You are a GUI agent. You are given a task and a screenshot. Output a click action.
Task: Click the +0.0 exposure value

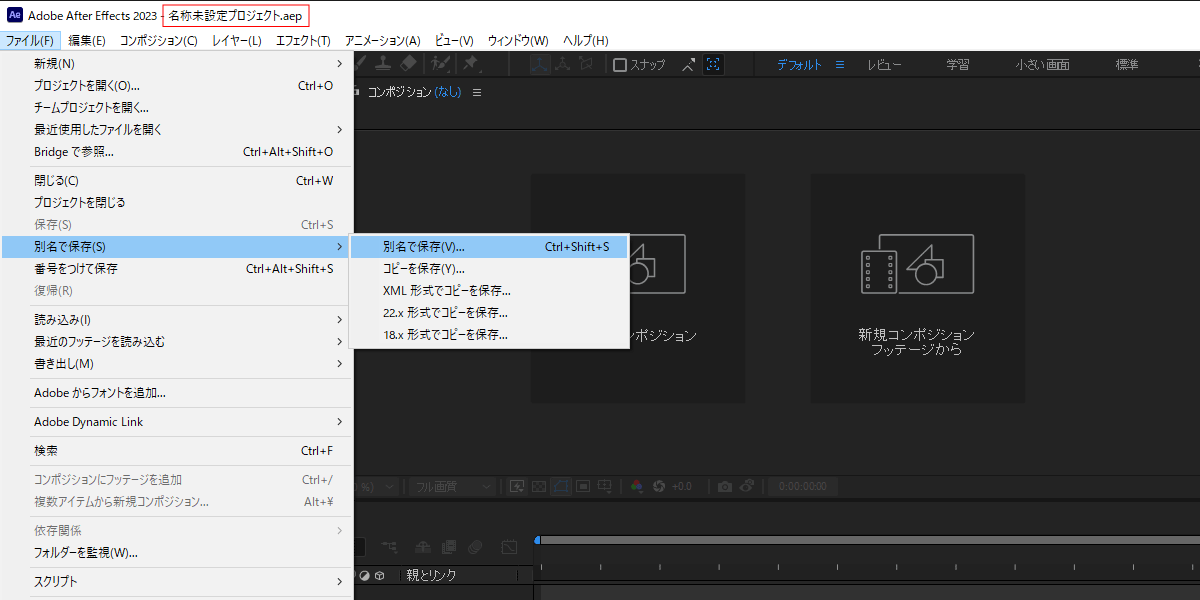click(681, 487)
